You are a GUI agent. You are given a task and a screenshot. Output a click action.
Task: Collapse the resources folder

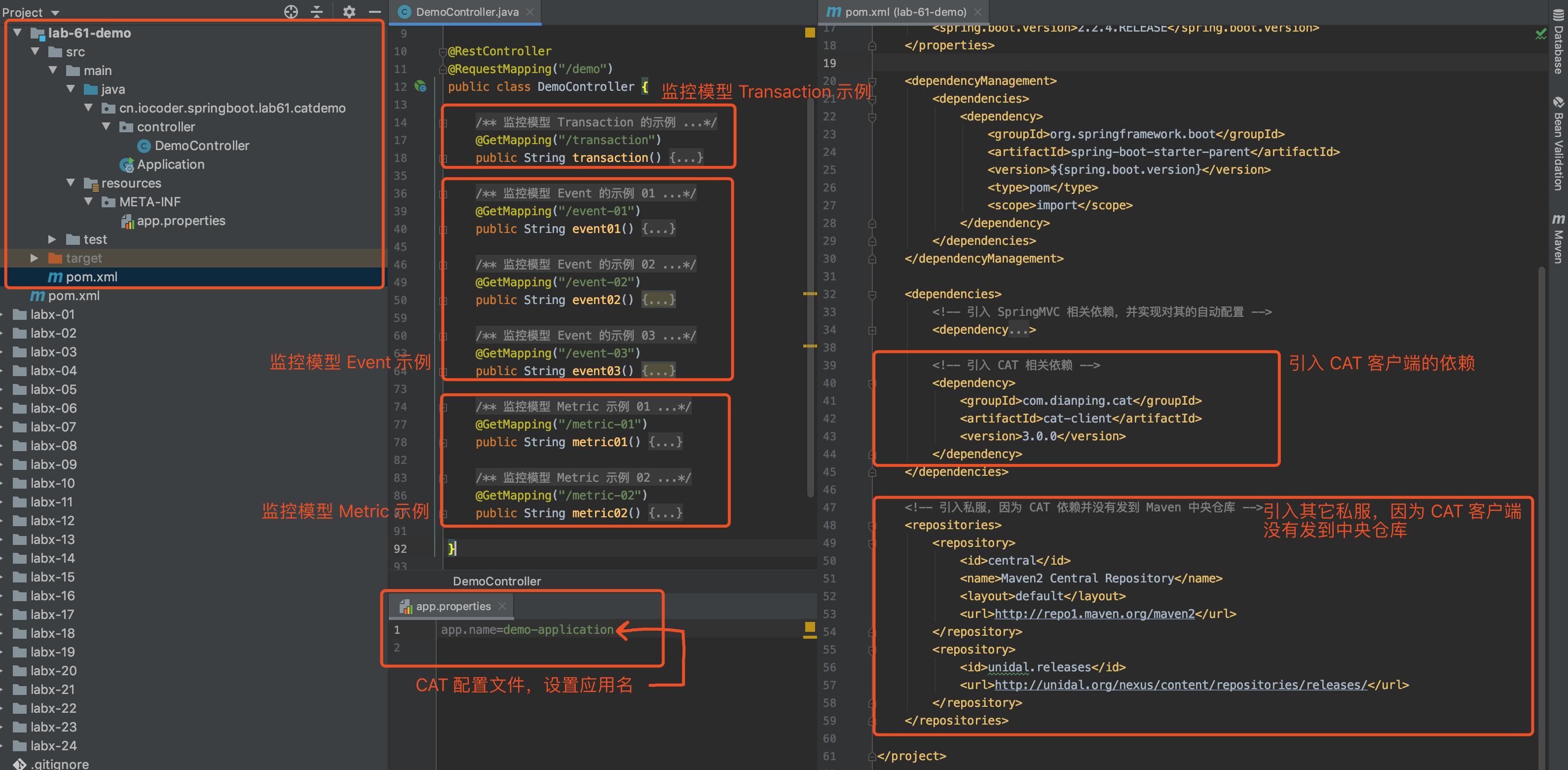(71, 183)
